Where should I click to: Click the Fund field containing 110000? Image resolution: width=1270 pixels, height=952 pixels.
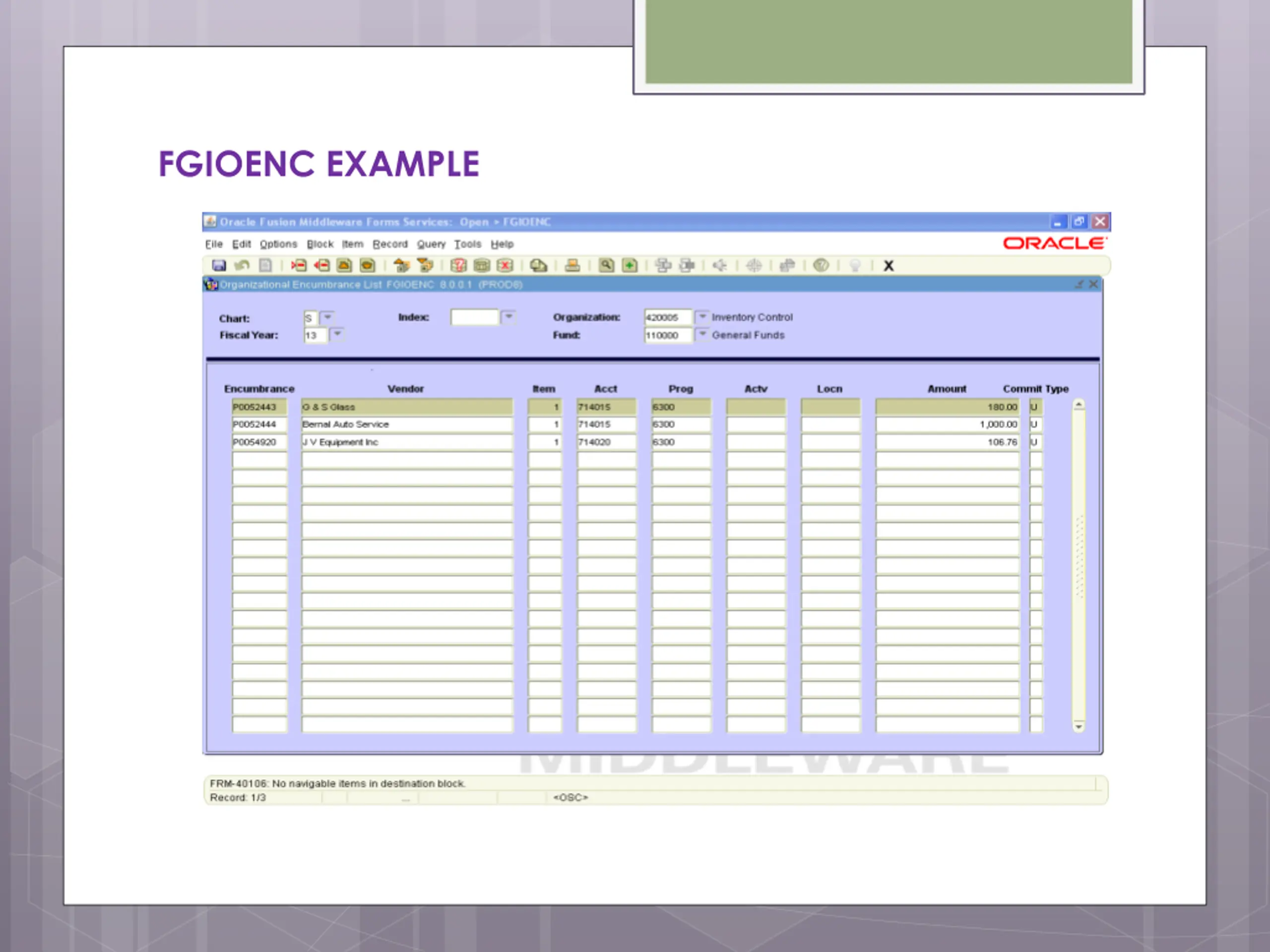668,335
